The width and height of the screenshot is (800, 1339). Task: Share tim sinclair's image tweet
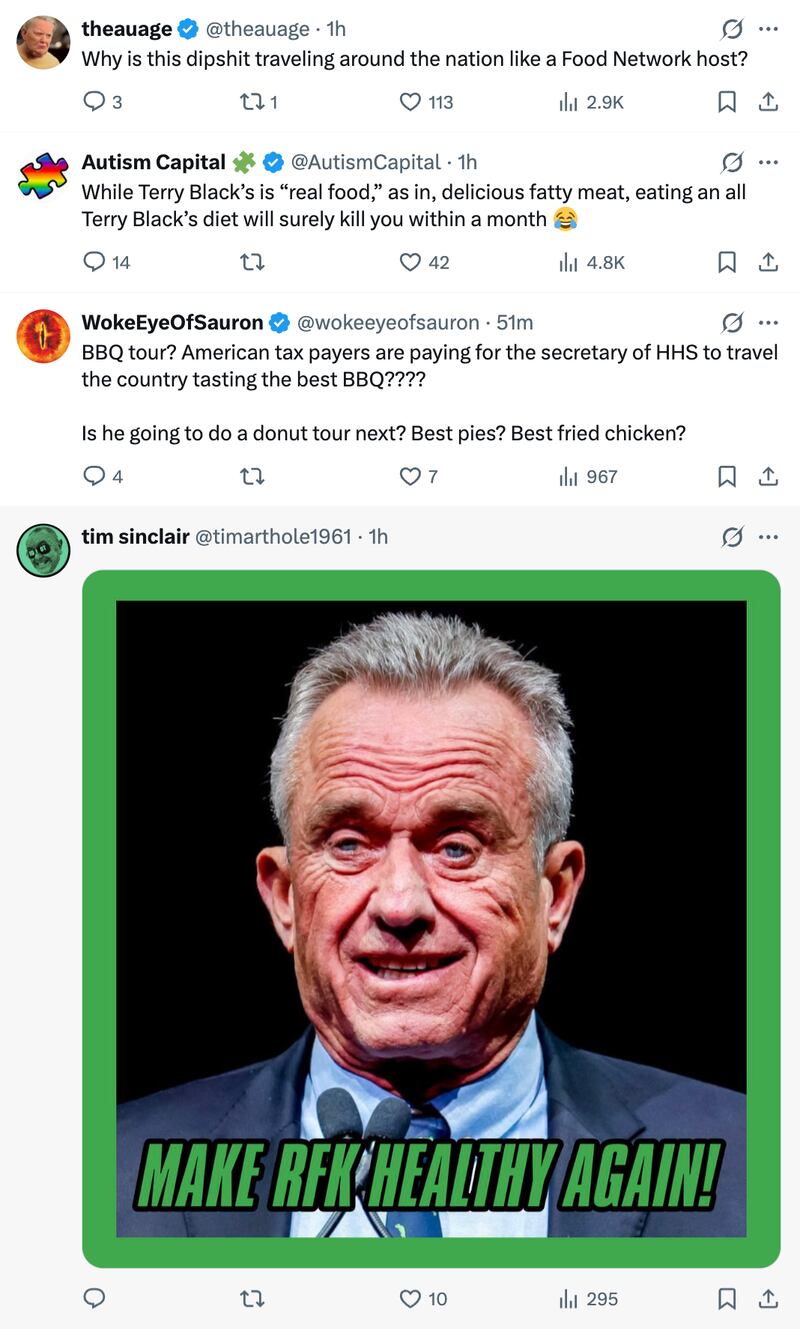768,1299
